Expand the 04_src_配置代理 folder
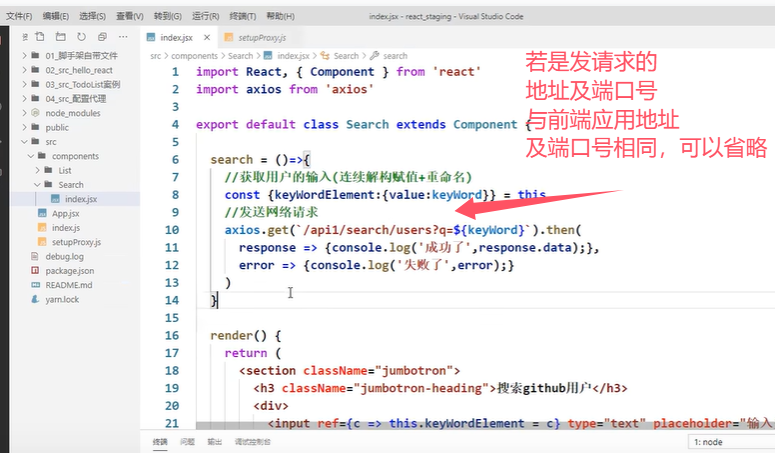This screenshot has width=775, height=453. pos(75,99)
